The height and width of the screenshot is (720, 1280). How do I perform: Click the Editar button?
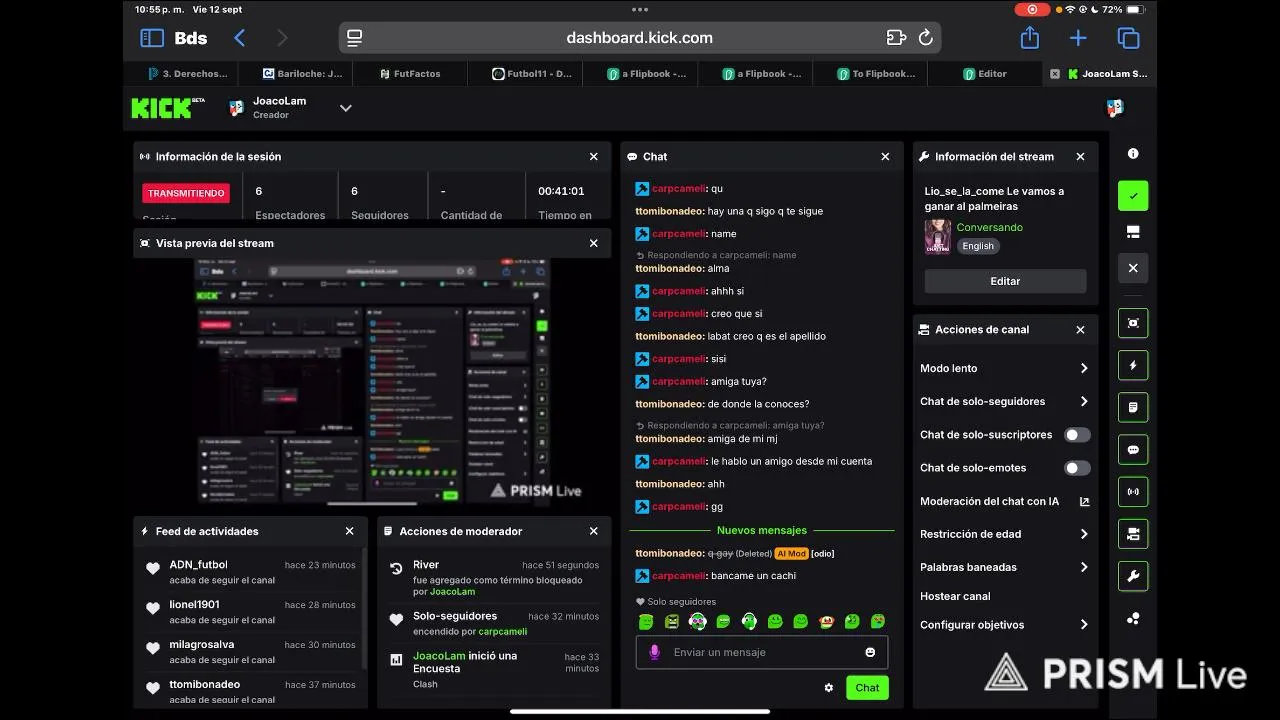click(x=1005, y=281)
